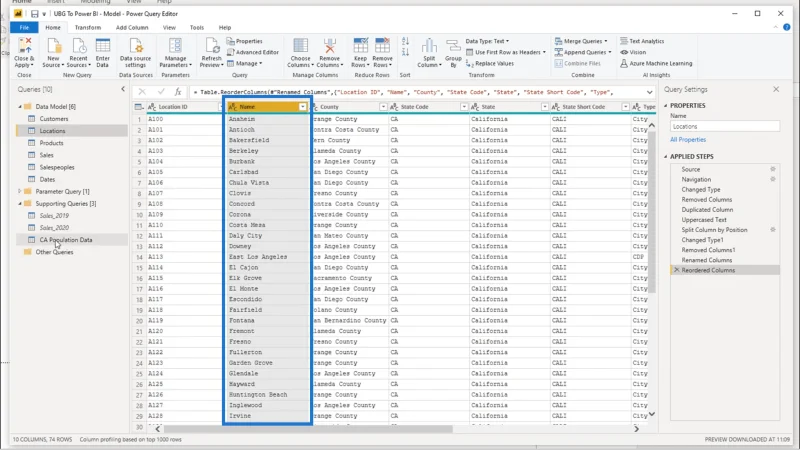
Task: Cancel the formula with the X icon
Action: point(142,92)
